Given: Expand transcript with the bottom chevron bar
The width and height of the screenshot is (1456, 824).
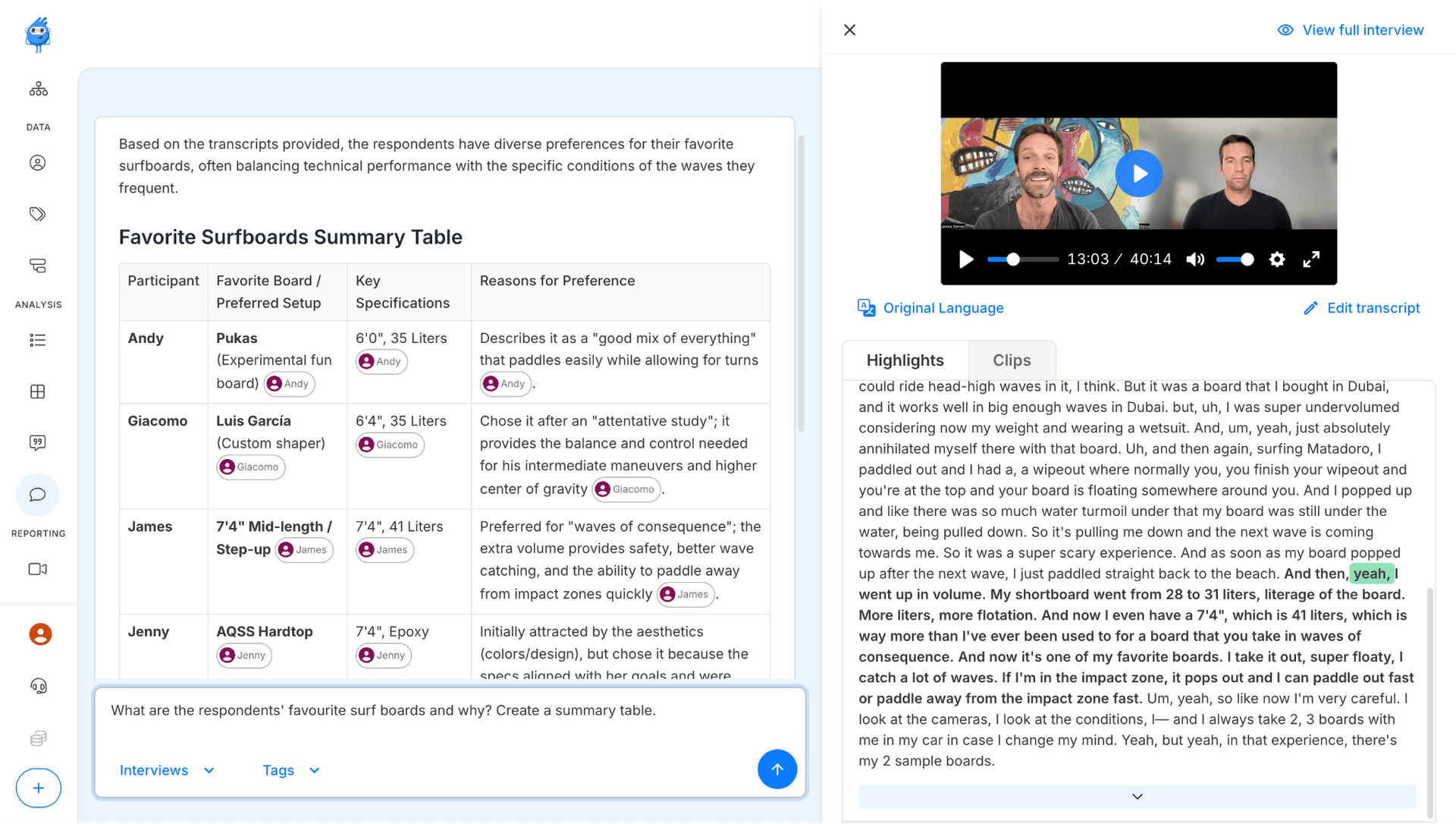Looking at the screenshot, I should [1137, 797].
